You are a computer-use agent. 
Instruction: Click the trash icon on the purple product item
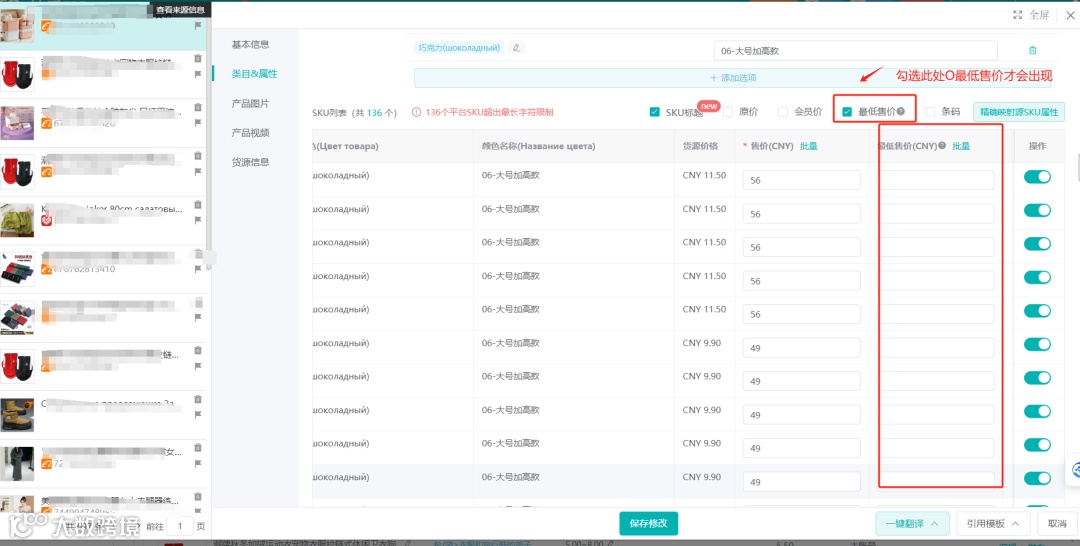click(x=198, y=107)
